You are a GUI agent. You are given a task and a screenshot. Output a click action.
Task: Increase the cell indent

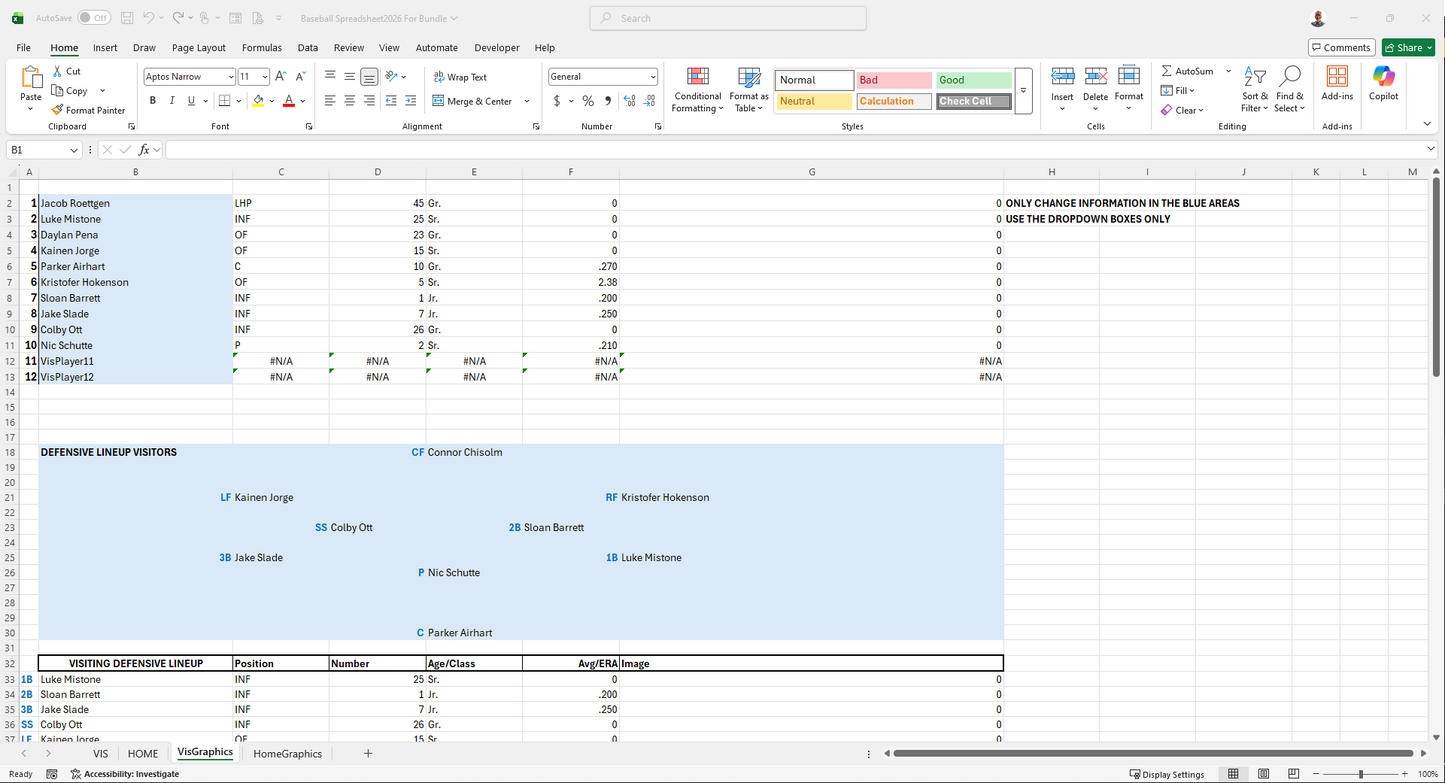pyautogui.click(x=410, y=101)
